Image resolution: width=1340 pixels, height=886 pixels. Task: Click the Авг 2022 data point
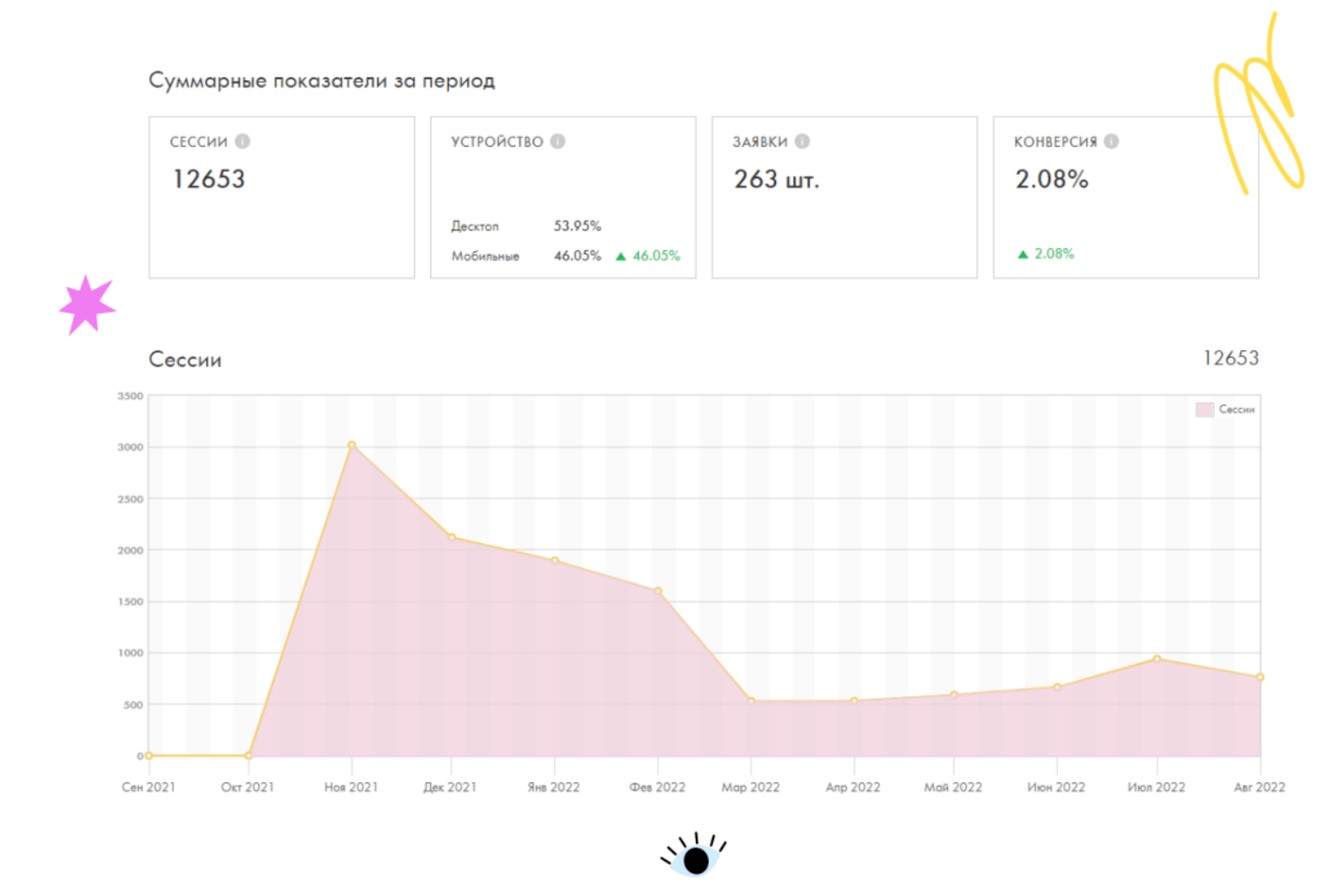point(1259,677)
